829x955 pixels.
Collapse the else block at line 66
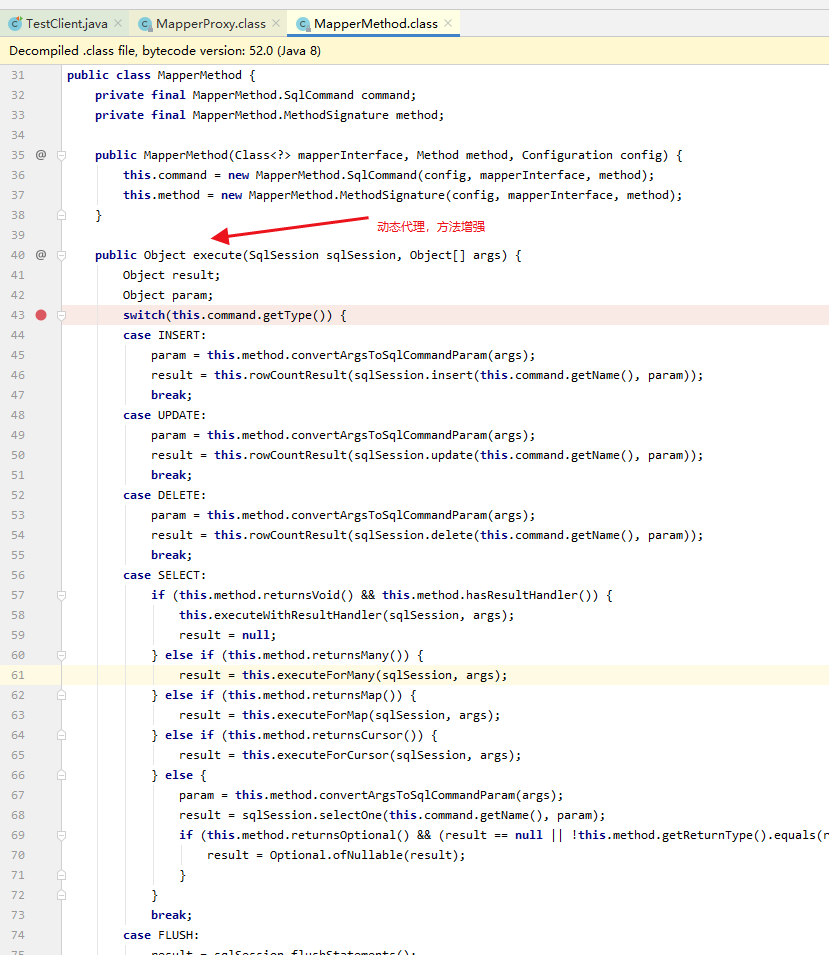tap(60, 774)
